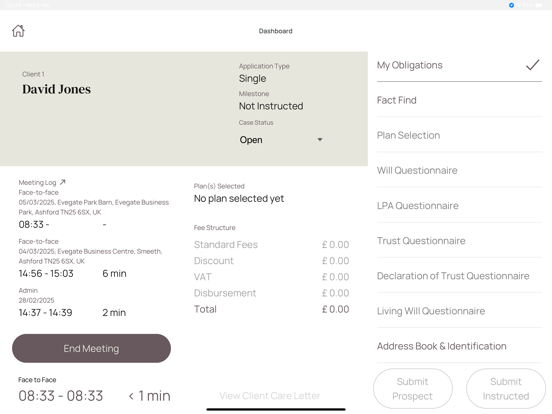The width and height of the screenshot is (552, 414).
Task: Open Address Book & Identification
Action: pos(459,346)
